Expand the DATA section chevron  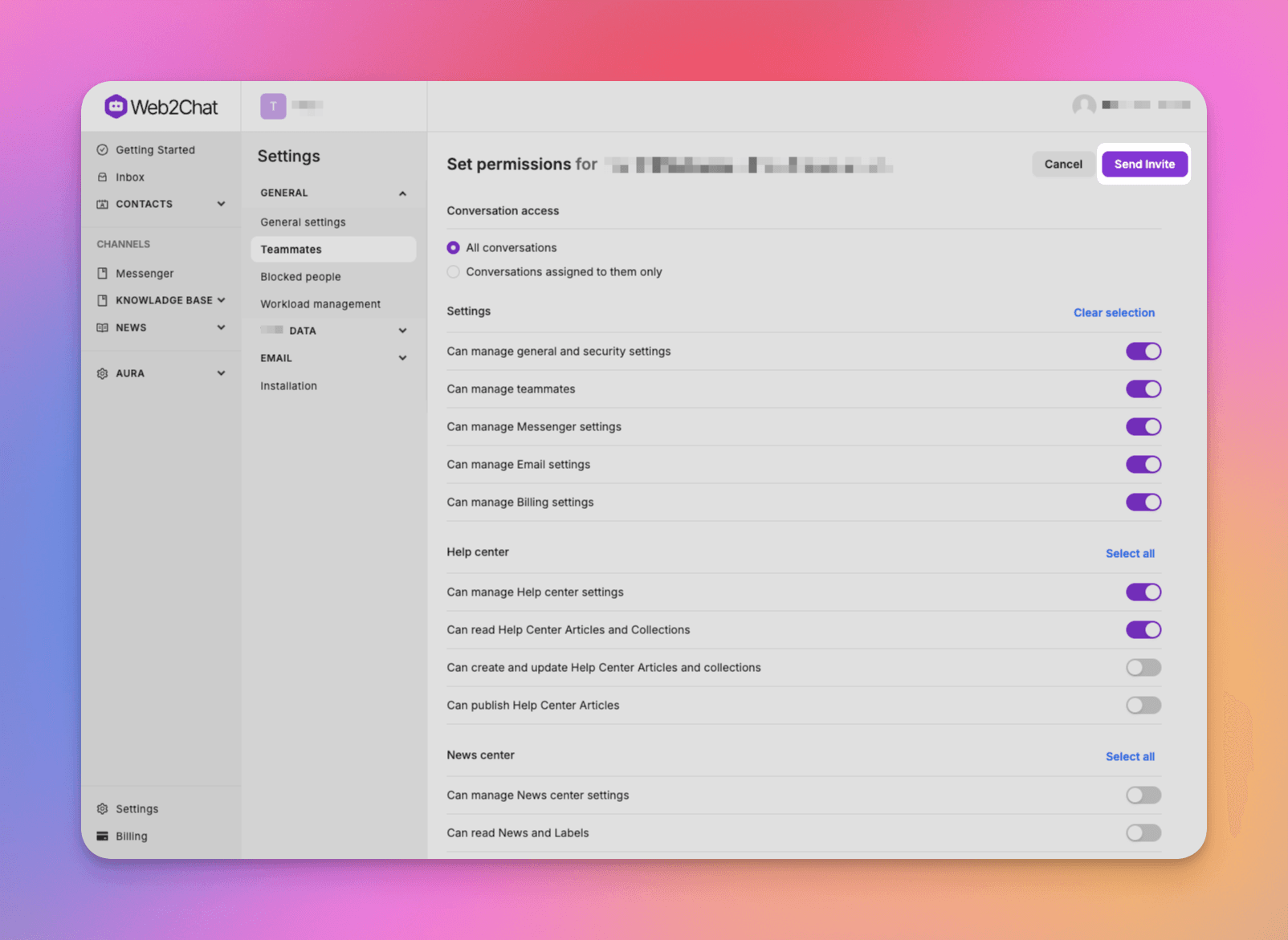point(402,331)
